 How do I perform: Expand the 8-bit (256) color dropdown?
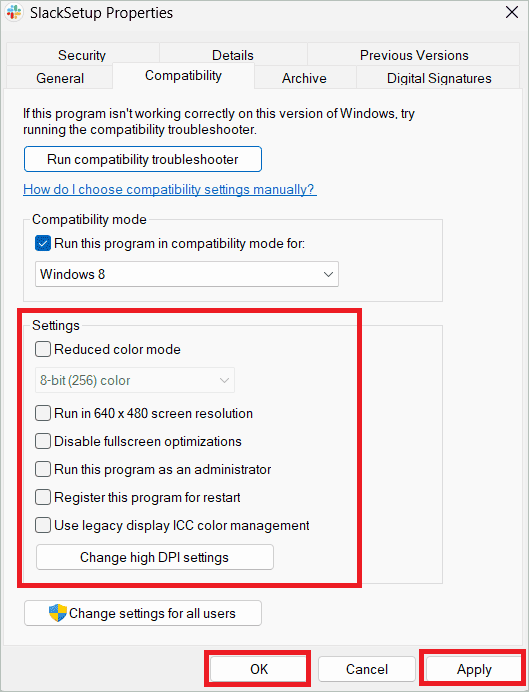tap(135, 380)
